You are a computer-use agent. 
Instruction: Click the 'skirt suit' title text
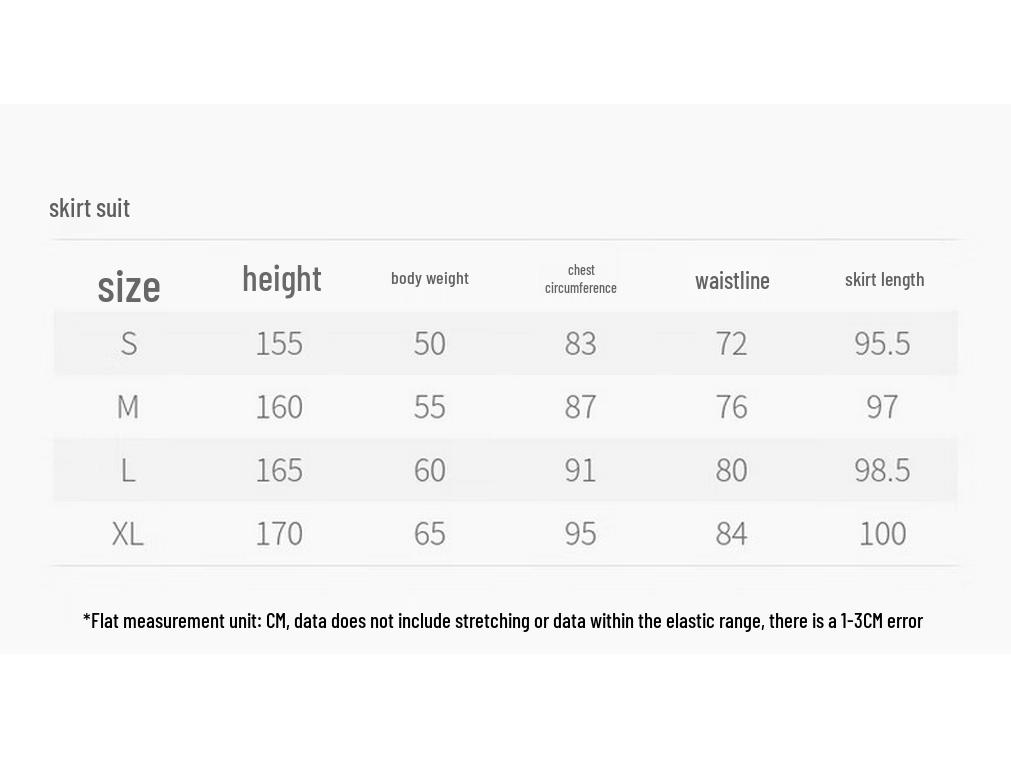pos(90,208)
